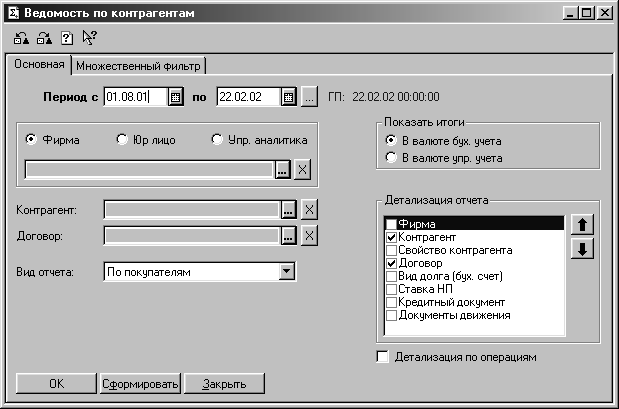Enable the Детализация по операциям checkbox

[x=382, y=356]
